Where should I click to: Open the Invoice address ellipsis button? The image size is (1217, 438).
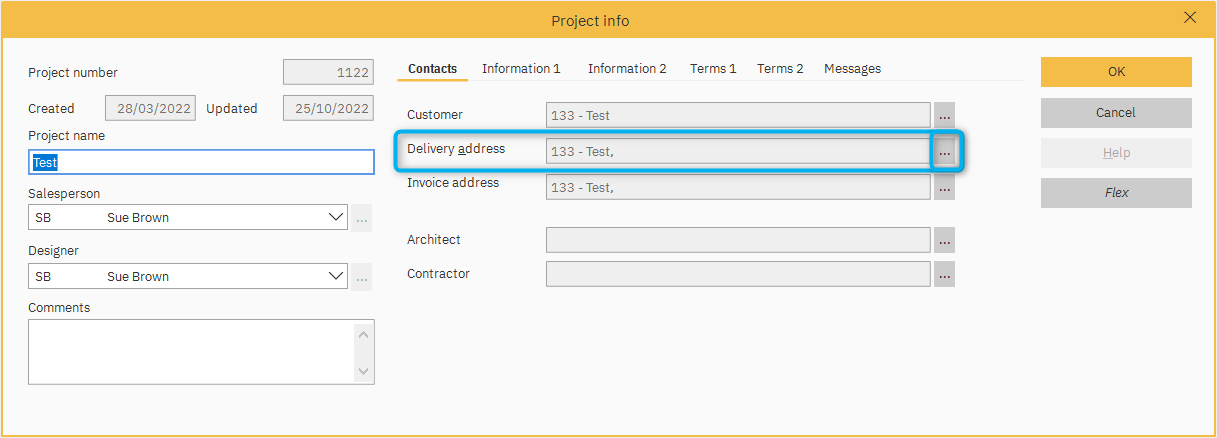[944, 187]
